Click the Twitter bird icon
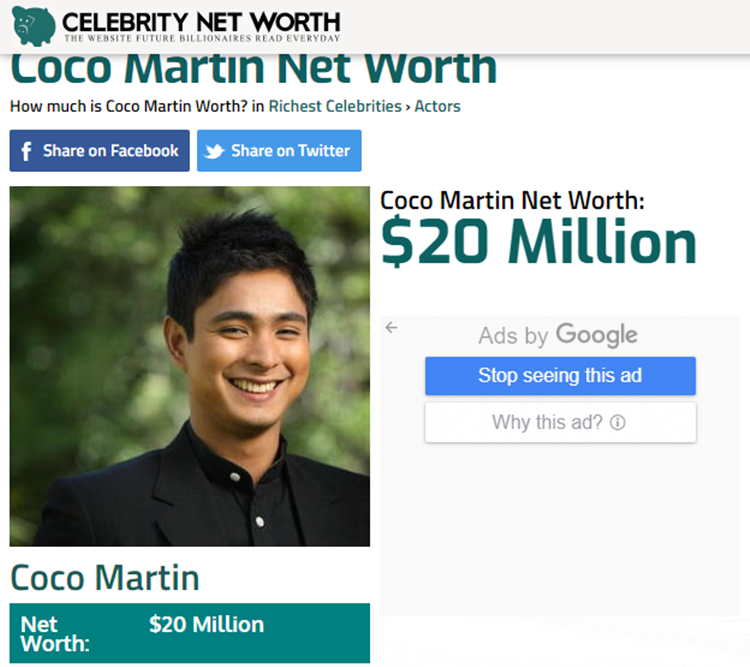 pyautogui.click(x=214, y=151)
